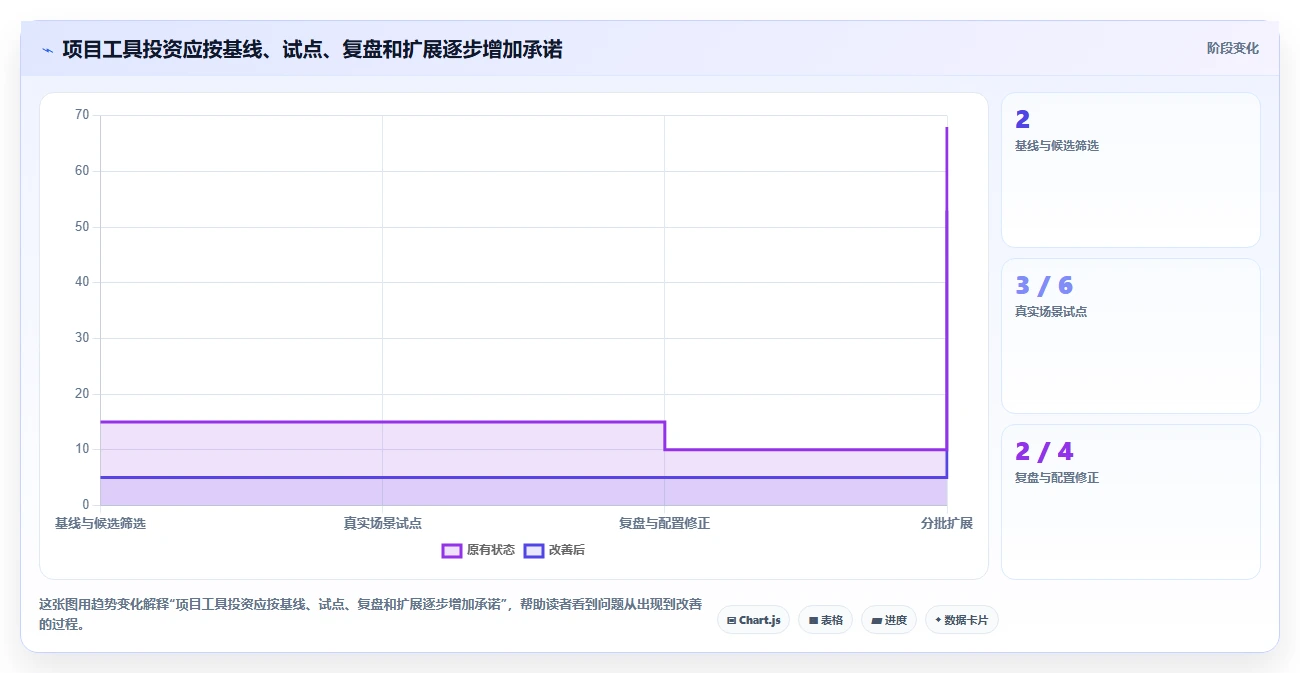1300x673 pixels.
Task: Open the 基线与候选筛选 data card
Action: pyautogui.click(x=1130, y=170)
